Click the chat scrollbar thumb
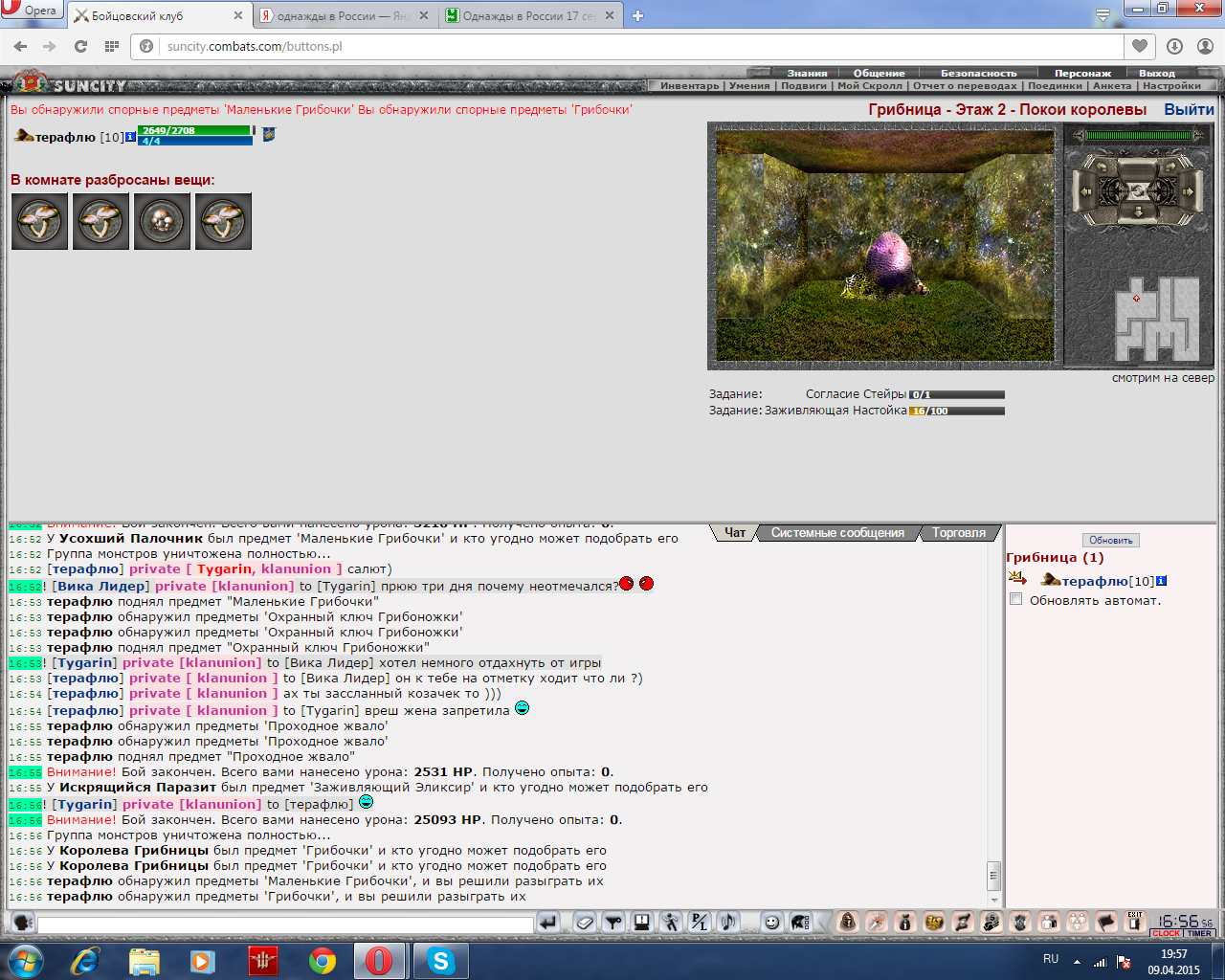This screenshot has width=1225, height=980. pyautogui.click(x=994, y=875)
